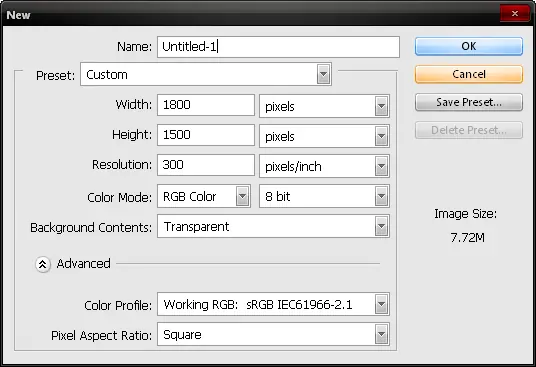Click into the Name text field
536x367 pixels.
pyautogui.click(x=278, y=47)
